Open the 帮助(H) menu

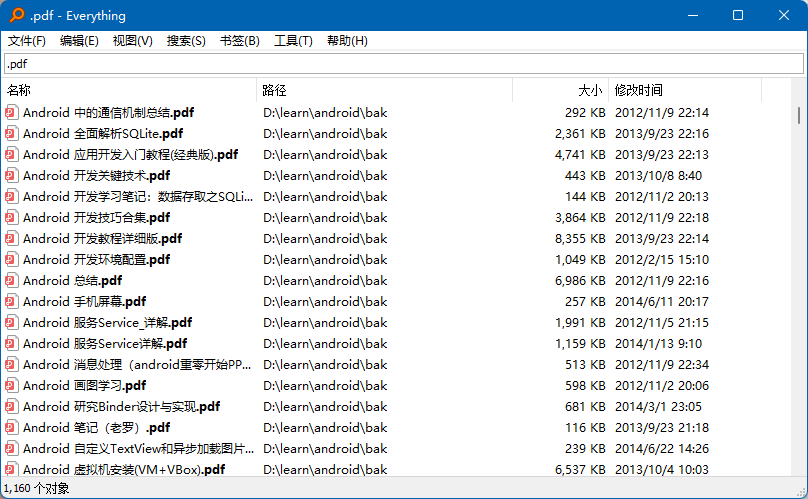point(347,41)
